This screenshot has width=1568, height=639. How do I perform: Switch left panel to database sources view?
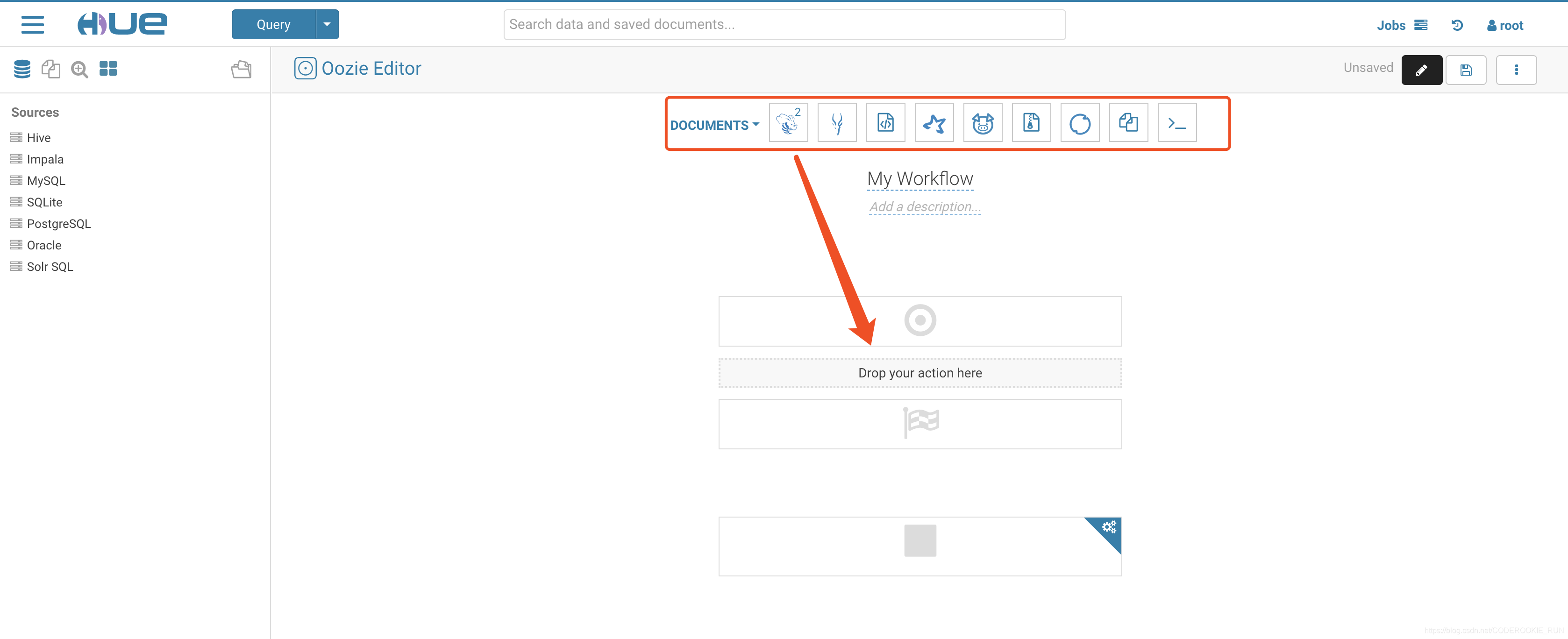coord(22,69)
